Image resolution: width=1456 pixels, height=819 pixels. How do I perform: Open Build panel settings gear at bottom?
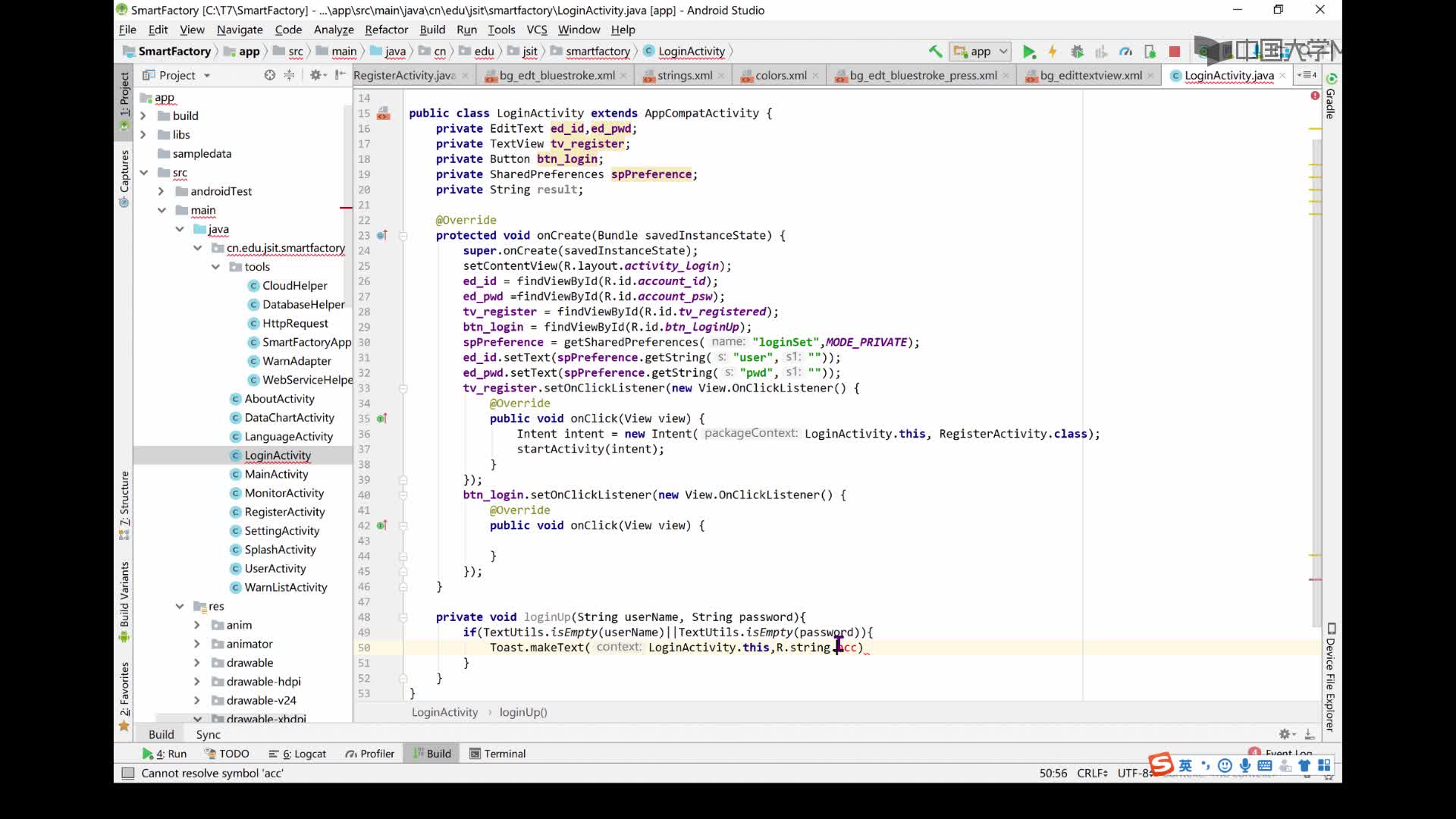[1286, 734]
